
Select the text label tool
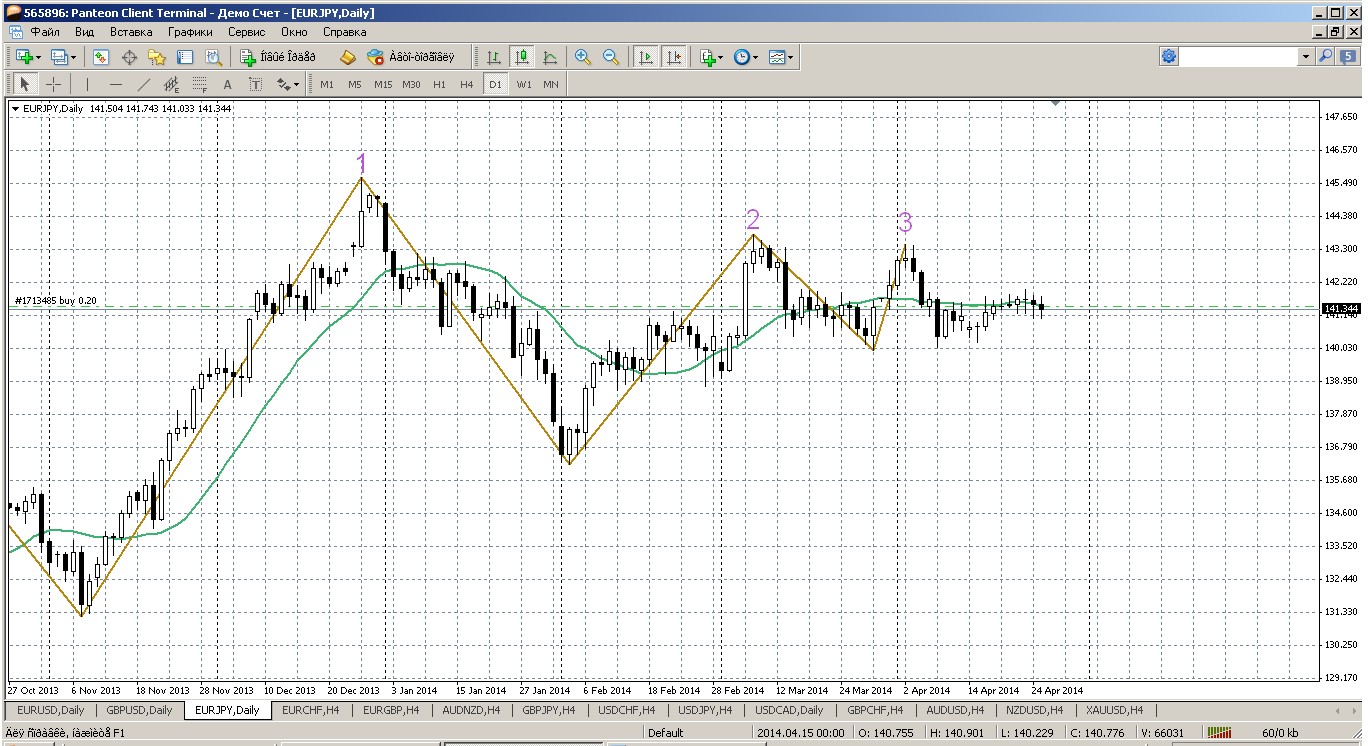[x=227, y=84]
